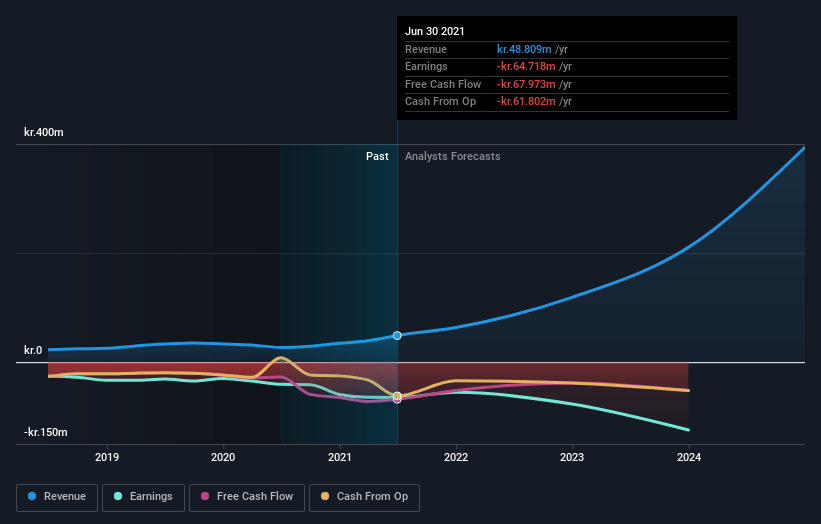
Task: Click the -kr.61.802m cash from op value
Action: tap(526, 102)
